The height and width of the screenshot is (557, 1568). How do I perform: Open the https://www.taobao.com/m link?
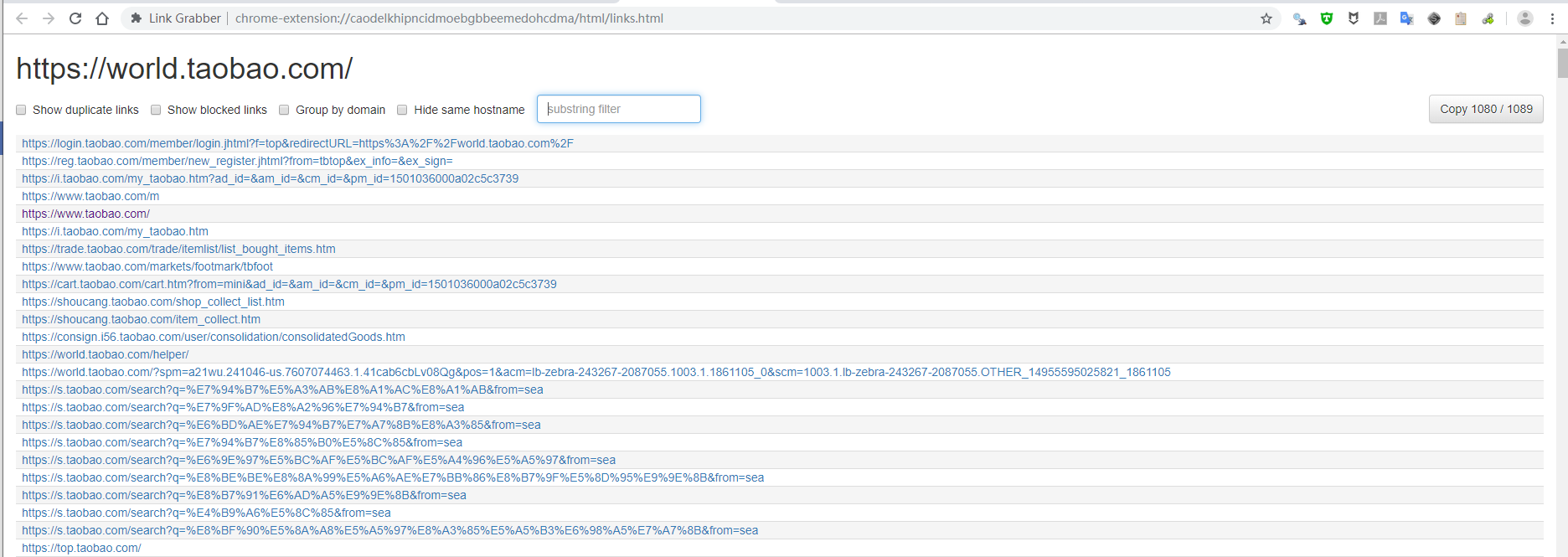(x=90, y=196)
